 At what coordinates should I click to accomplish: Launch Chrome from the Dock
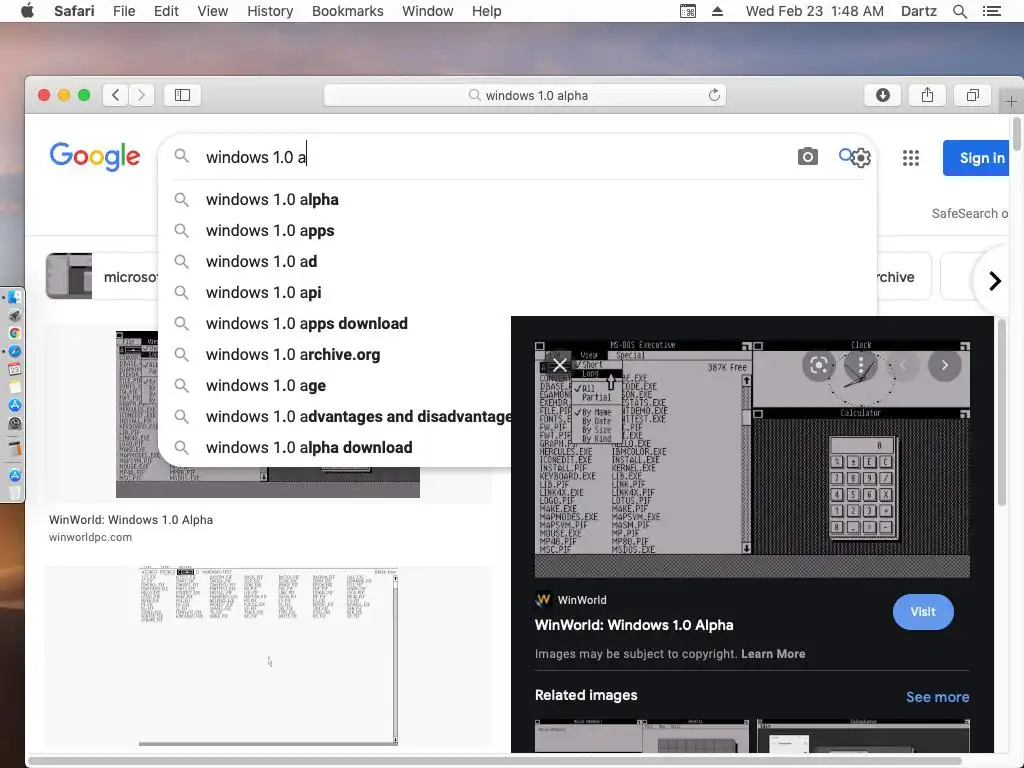(x=14, y=333)
